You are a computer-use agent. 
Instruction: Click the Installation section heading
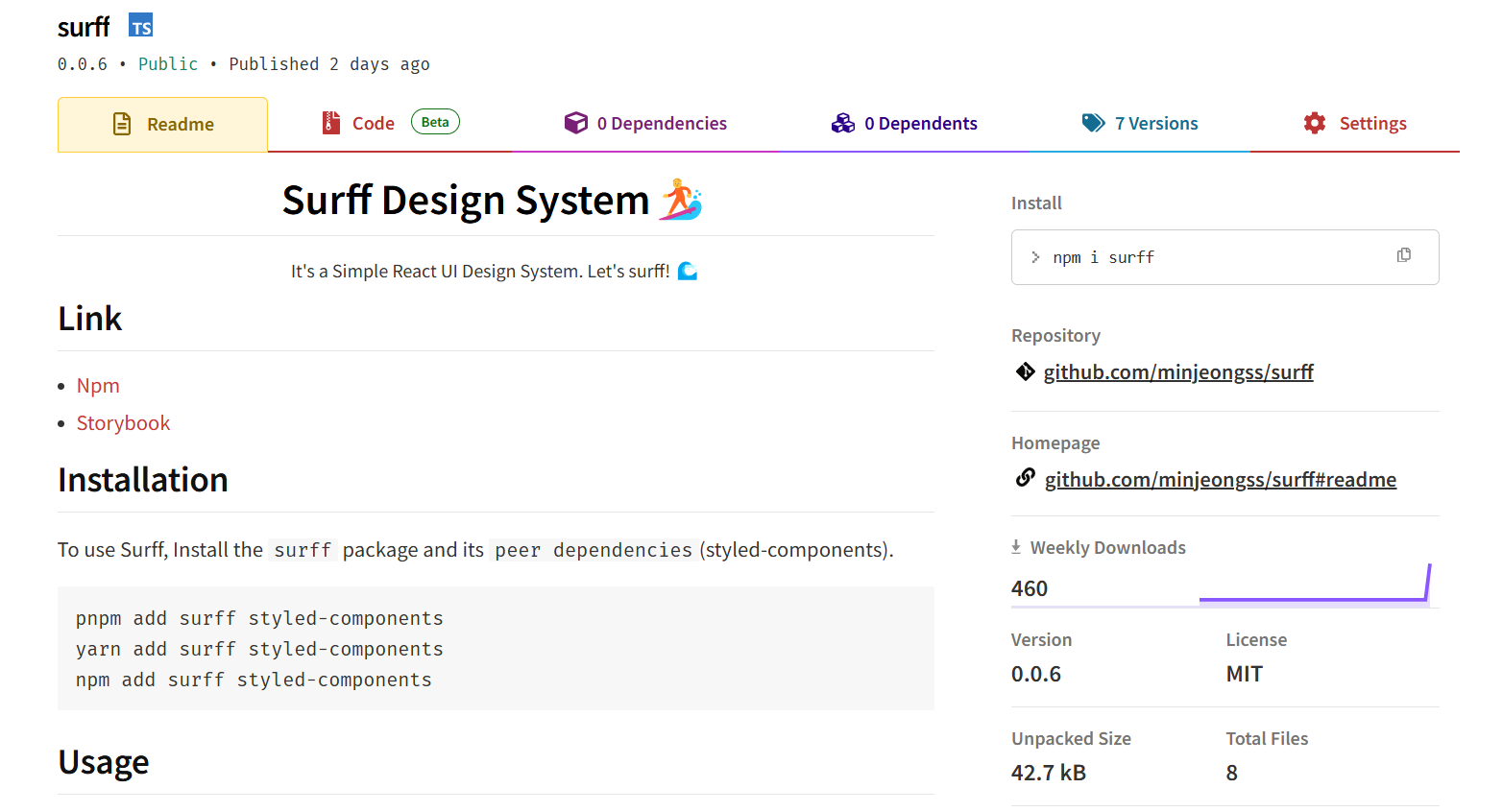(x=143, y=480)
